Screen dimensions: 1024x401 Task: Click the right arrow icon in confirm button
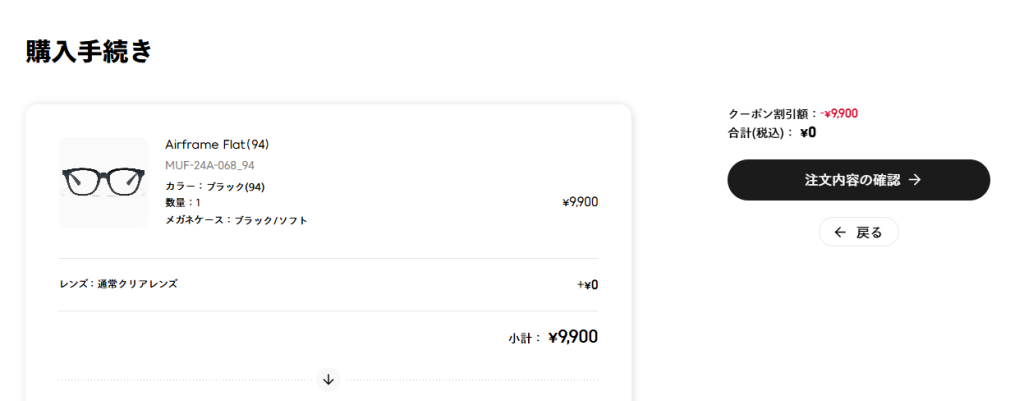coord(915,180)
